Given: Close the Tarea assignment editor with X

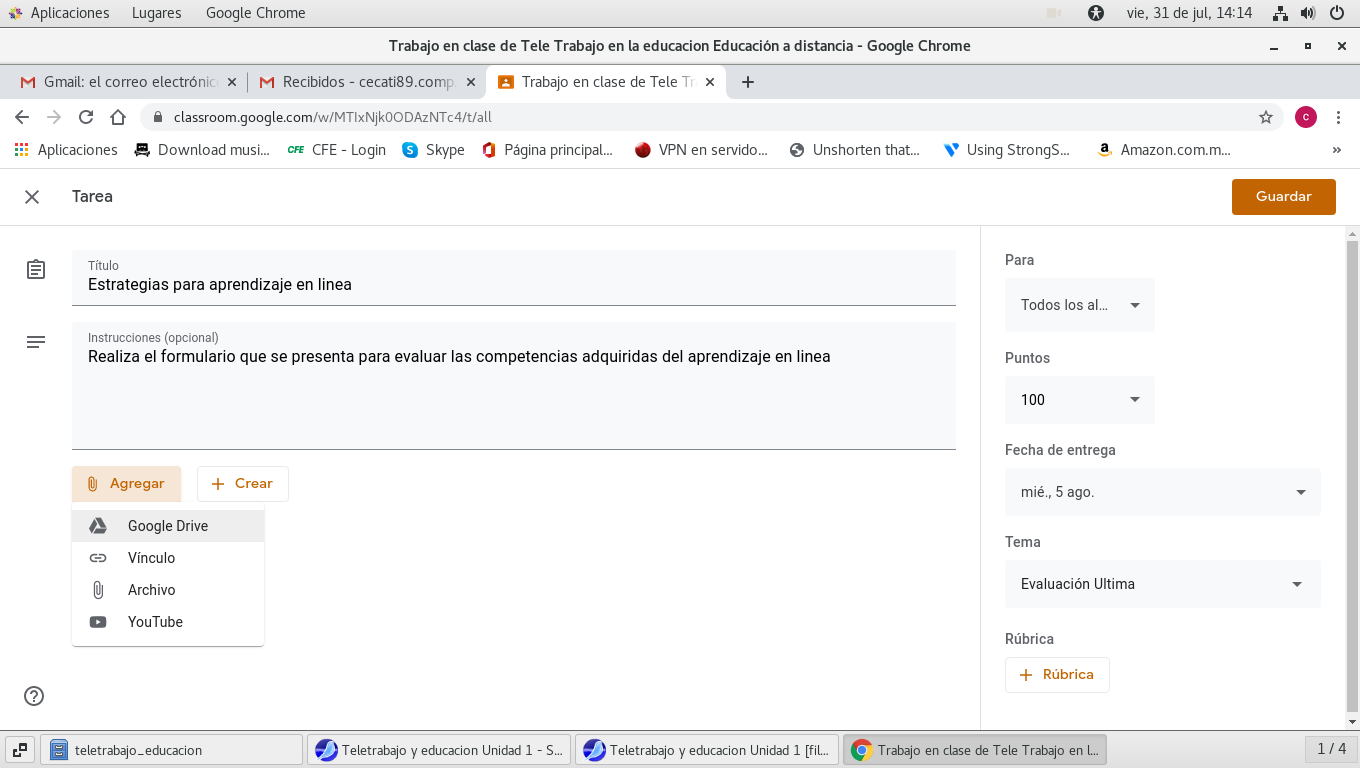Looking at the screenshot, I should [x=32, y=197].
